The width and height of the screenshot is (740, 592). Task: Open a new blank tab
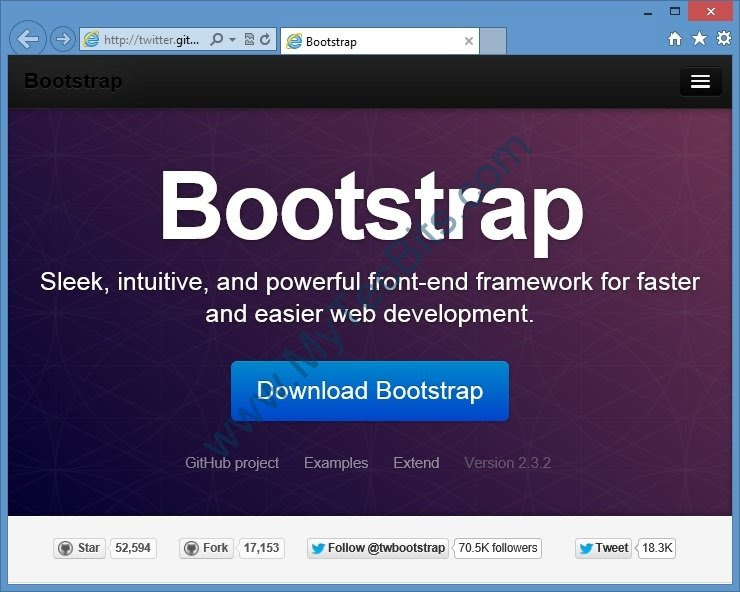(493, 42)
